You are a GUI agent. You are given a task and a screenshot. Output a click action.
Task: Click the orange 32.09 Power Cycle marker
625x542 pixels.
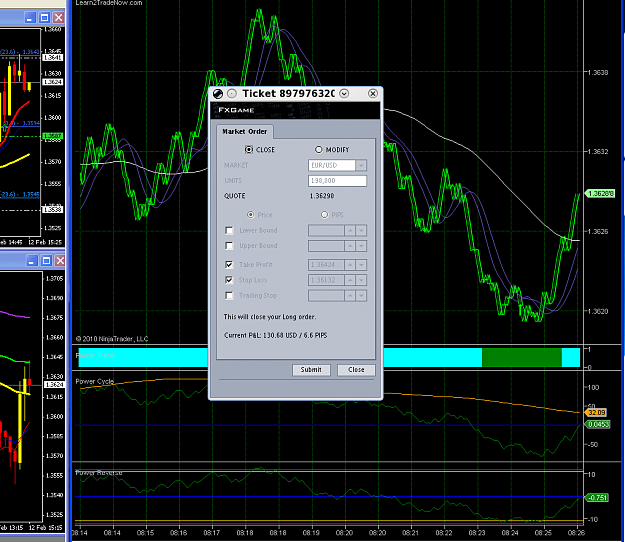tap(596, 412)
